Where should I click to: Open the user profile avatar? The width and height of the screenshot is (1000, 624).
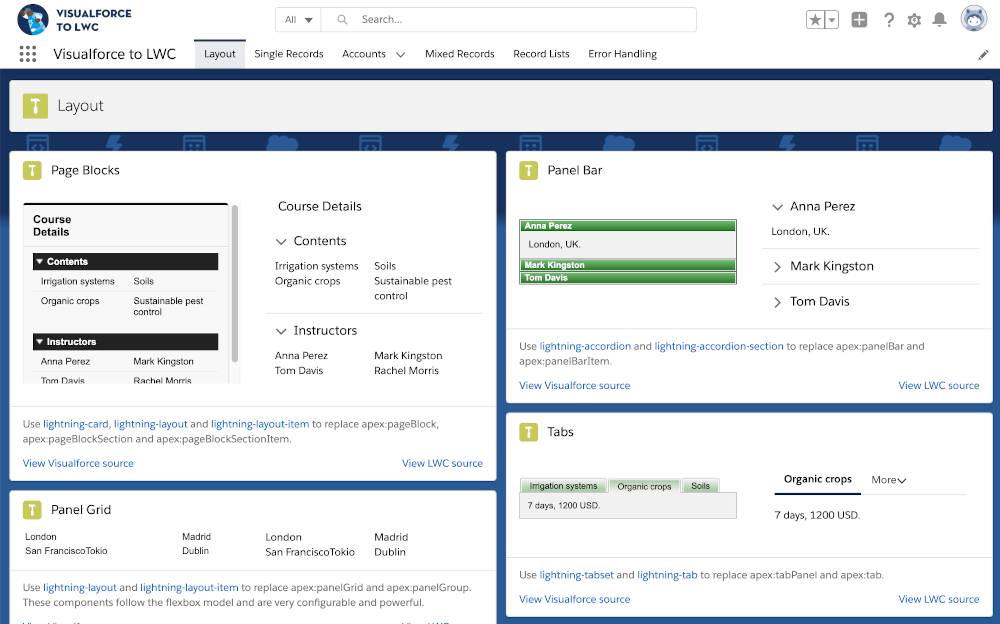pos(973,19)
